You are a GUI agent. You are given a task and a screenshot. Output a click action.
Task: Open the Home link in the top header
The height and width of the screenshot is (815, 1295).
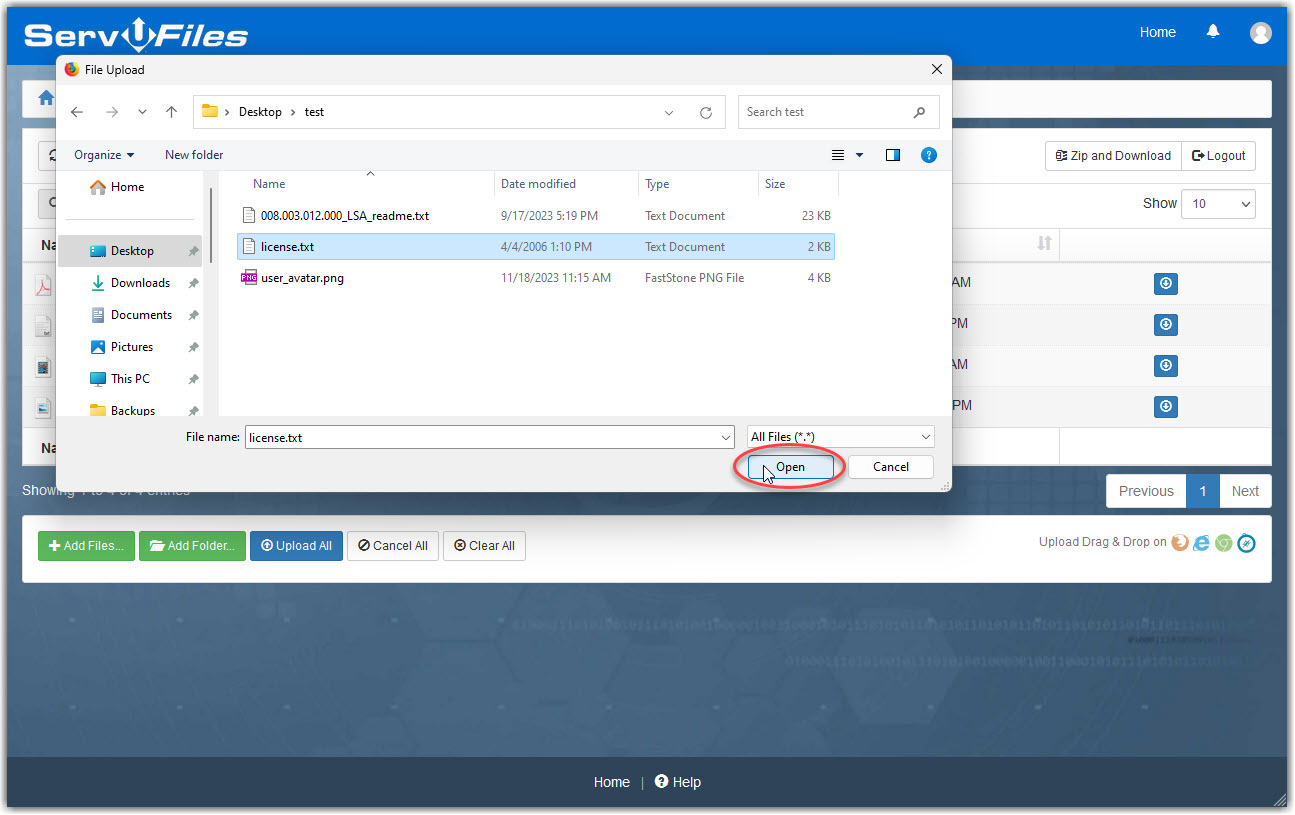(1157, 32)
